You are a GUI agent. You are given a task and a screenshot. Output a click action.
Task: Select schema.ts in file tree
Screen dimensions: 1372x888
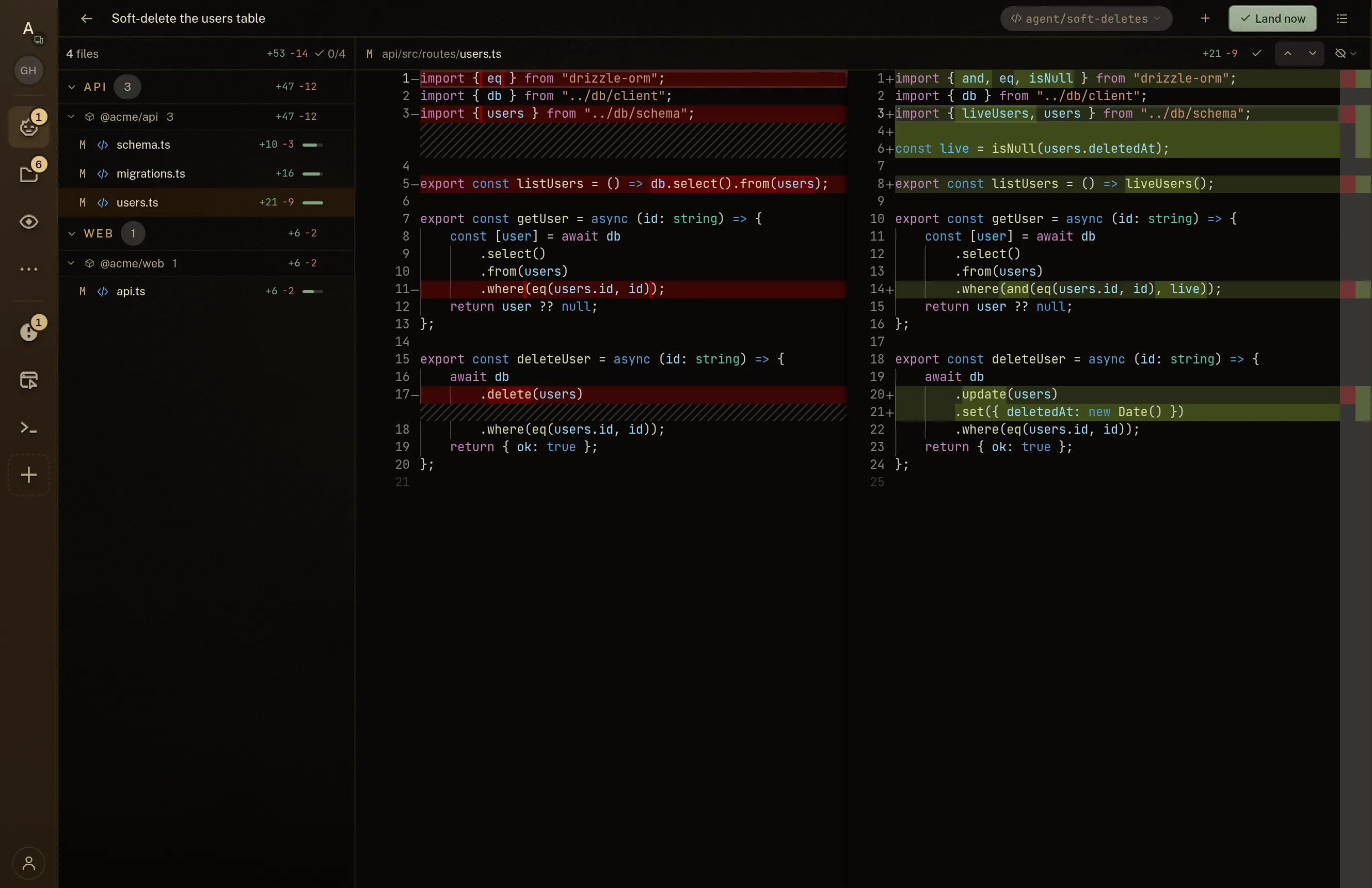(x=206, y=145)
